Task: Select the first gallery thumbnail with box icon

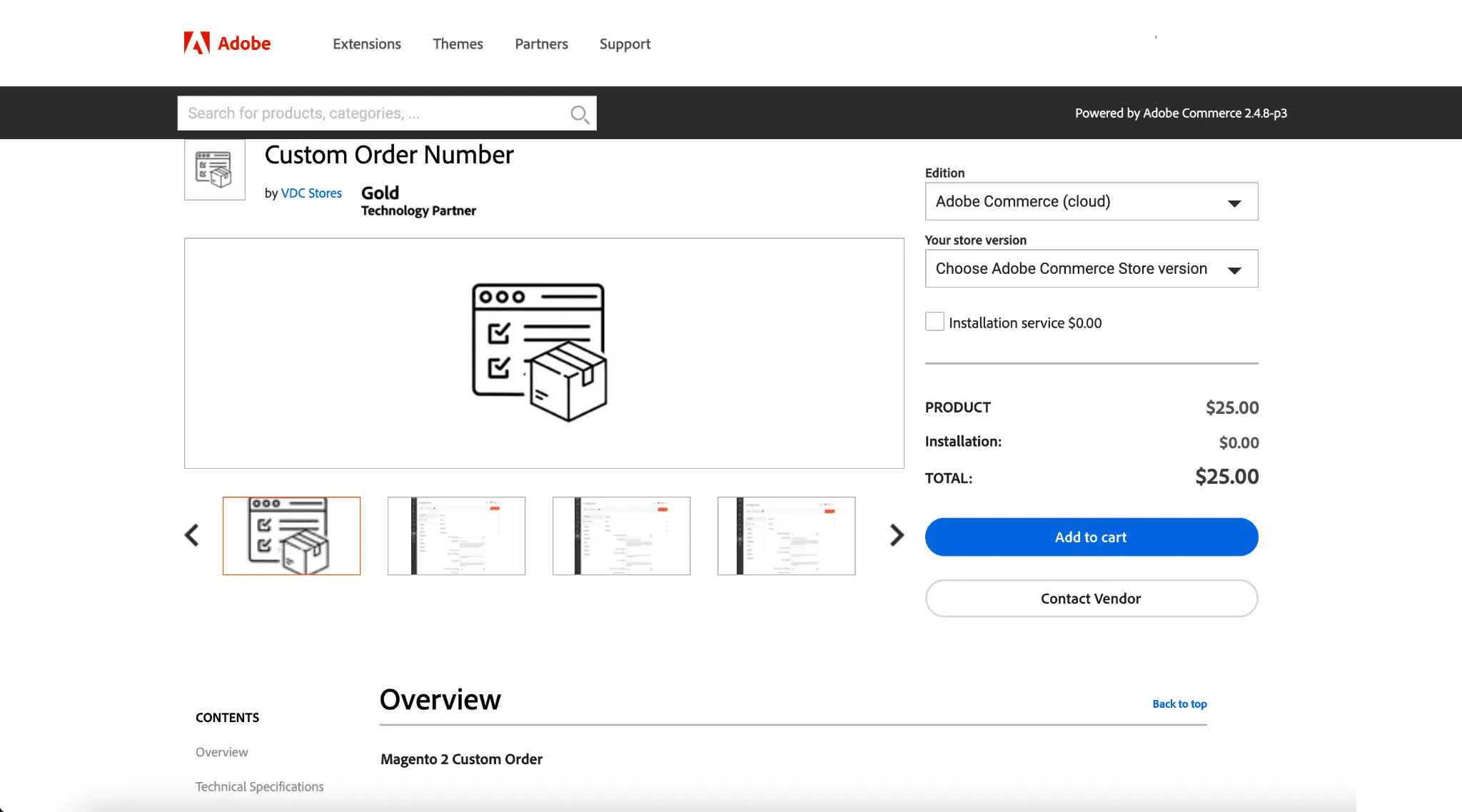Action: (x=291, y=536)
